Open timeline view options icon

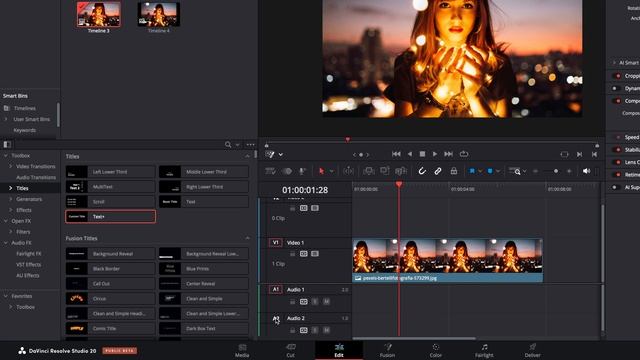coord(270,171)
